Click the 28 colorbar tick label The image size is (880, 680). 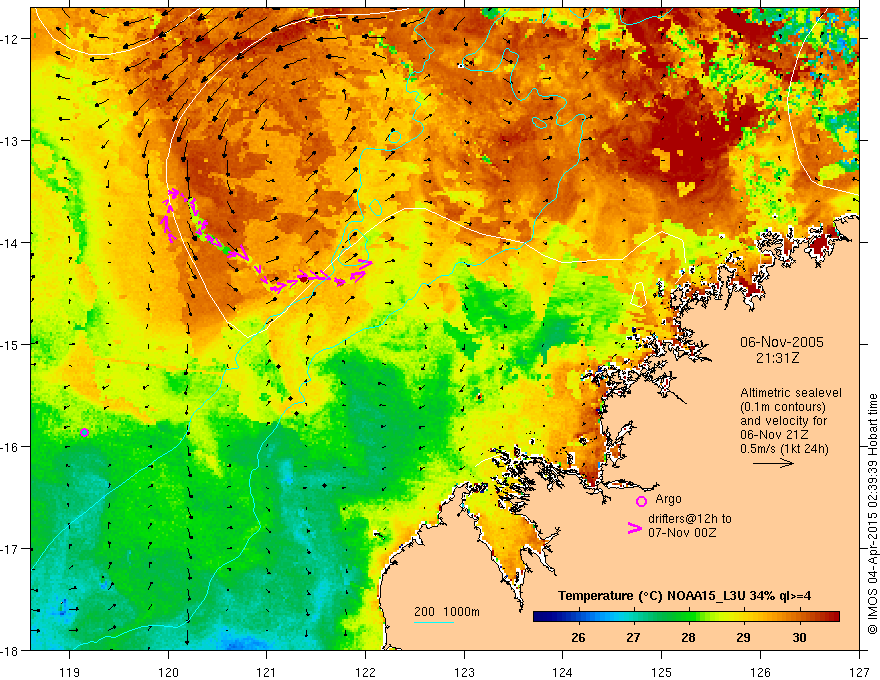coord(688,637)
